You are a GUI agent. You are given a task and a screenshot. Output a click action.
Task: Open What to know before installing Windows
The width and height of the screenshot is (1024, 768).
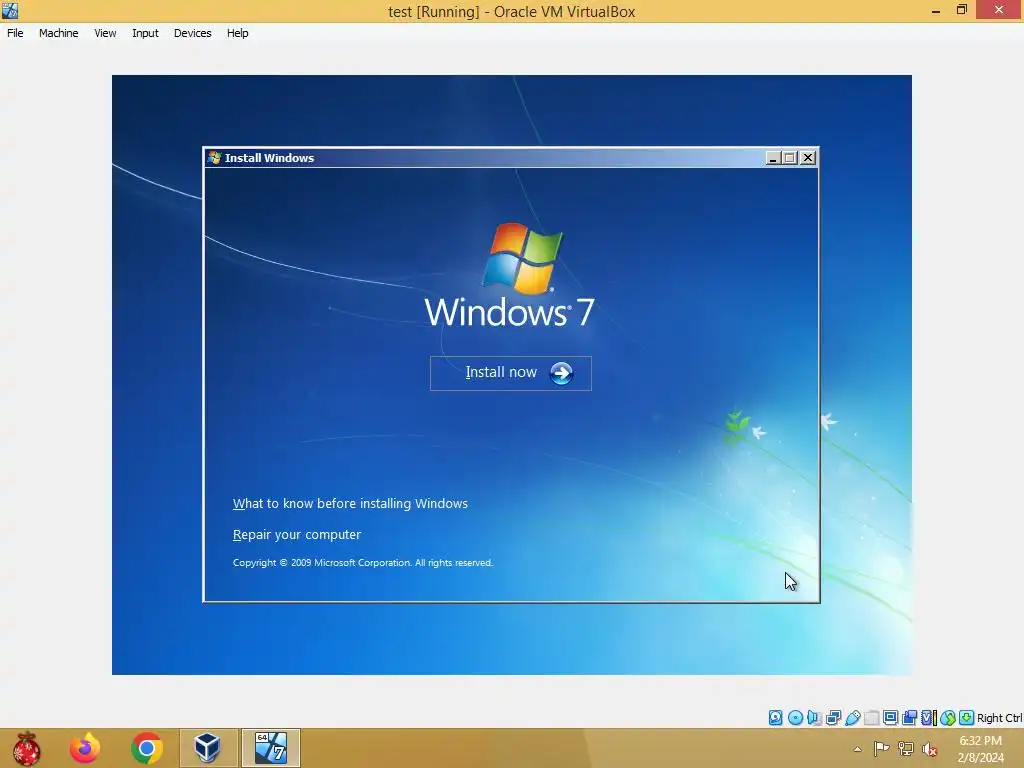[x=350, y=504]
